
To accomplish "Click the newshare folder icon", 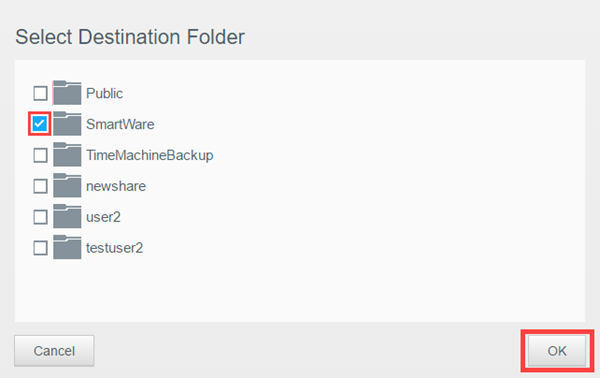I will 67,186.
